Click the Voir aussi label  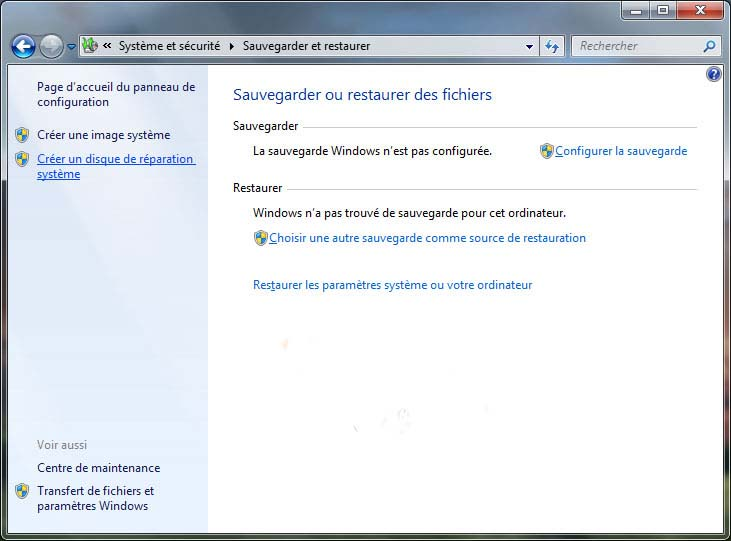click(x=62, y=445)
